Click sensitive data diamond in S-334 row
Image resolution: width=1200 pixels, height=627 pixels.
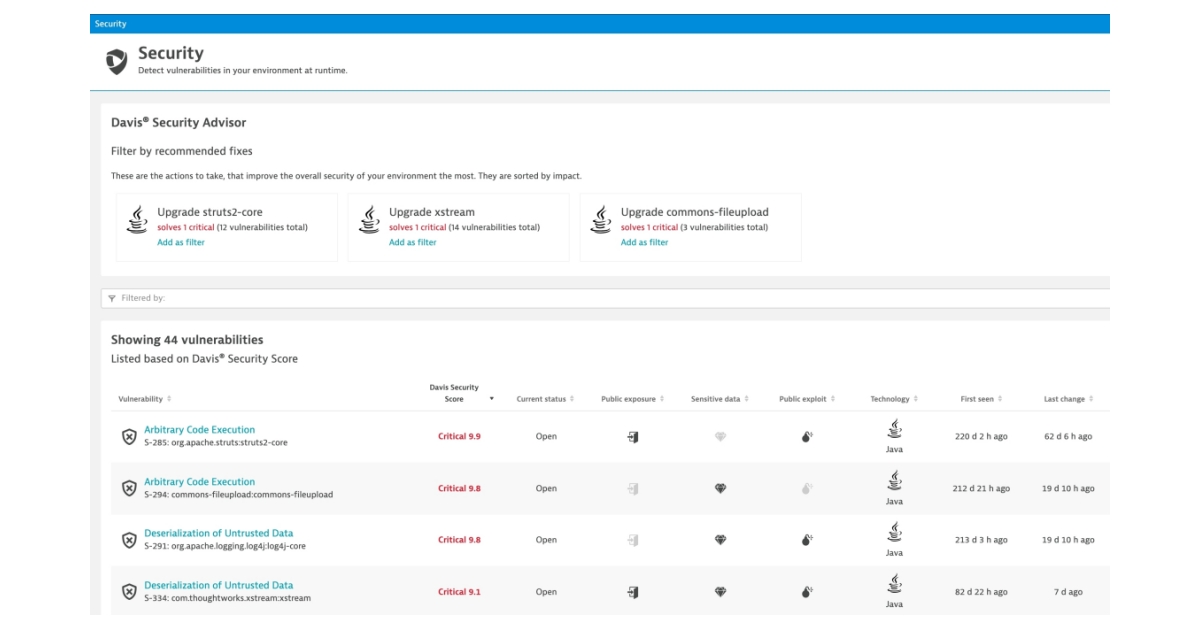[720, 592]
